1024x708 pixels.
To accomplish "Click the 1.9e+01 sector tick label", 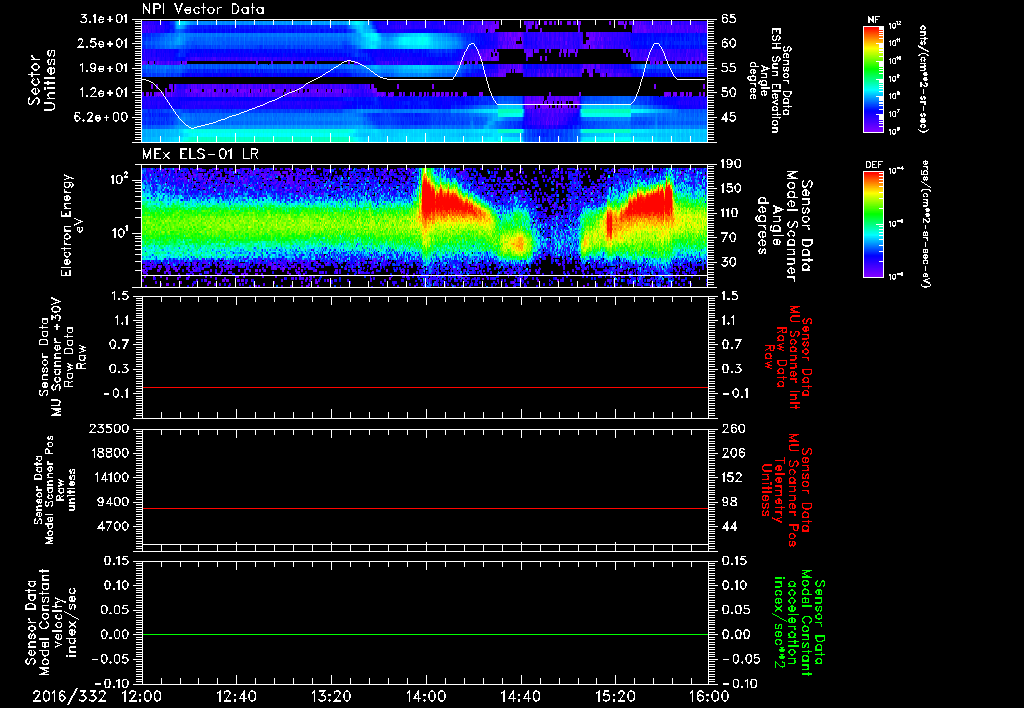I will [x=104, y=68].
